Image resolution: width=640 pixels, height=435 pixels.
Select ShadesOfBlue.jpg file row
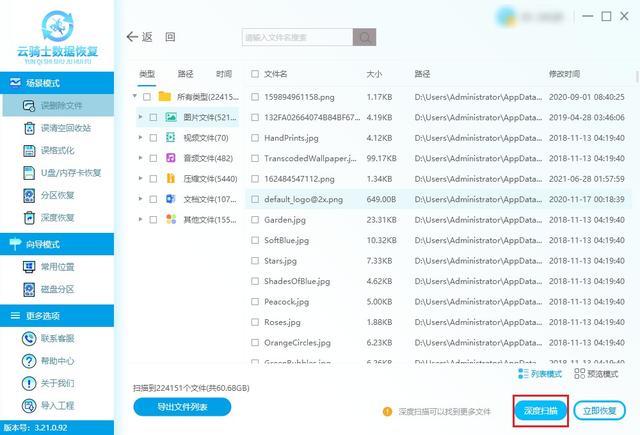pos(438,281)
